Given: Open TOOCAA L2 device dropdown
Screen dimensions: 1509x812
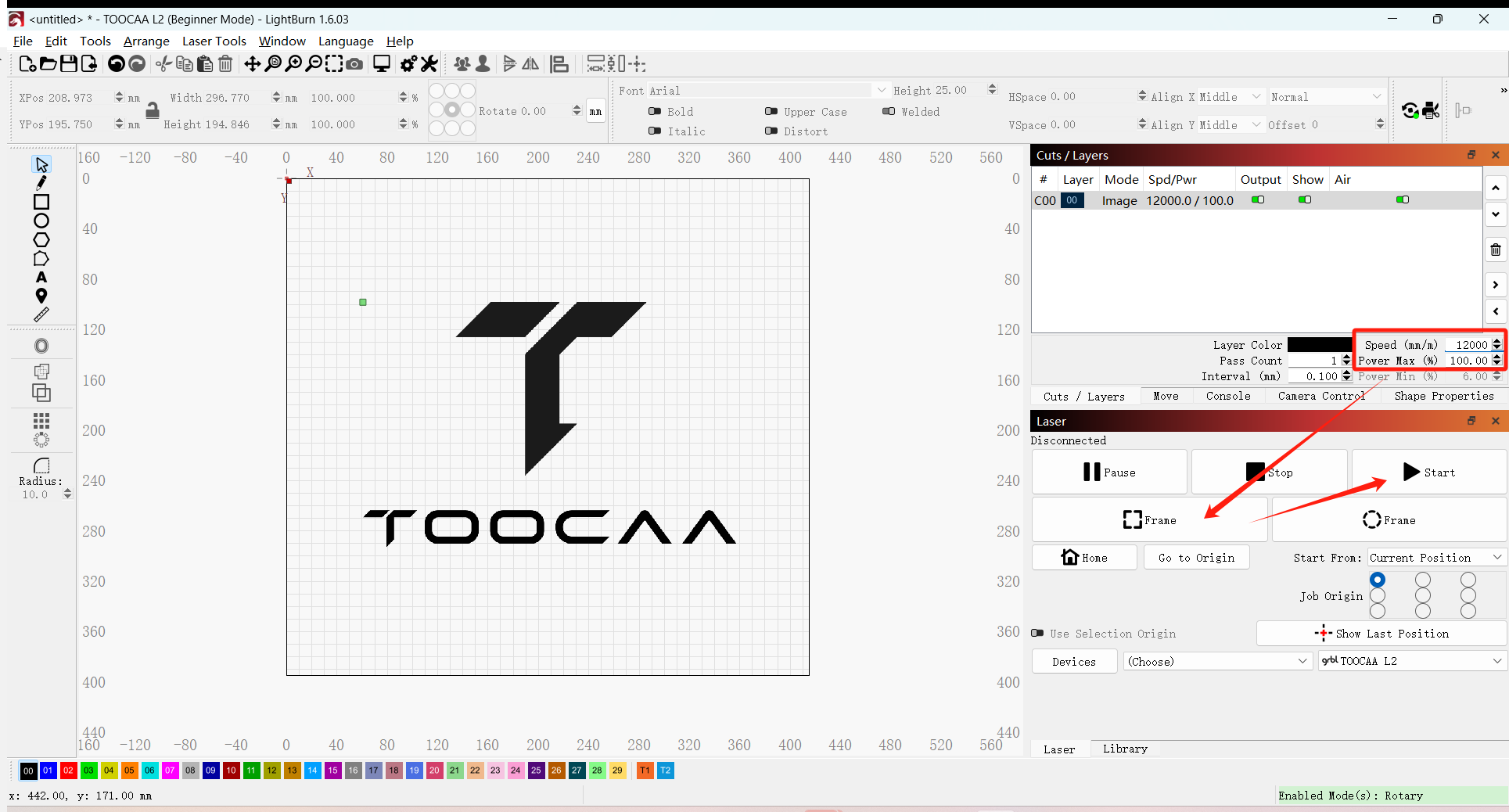Looking at the screenshot, I should 1412,661.
